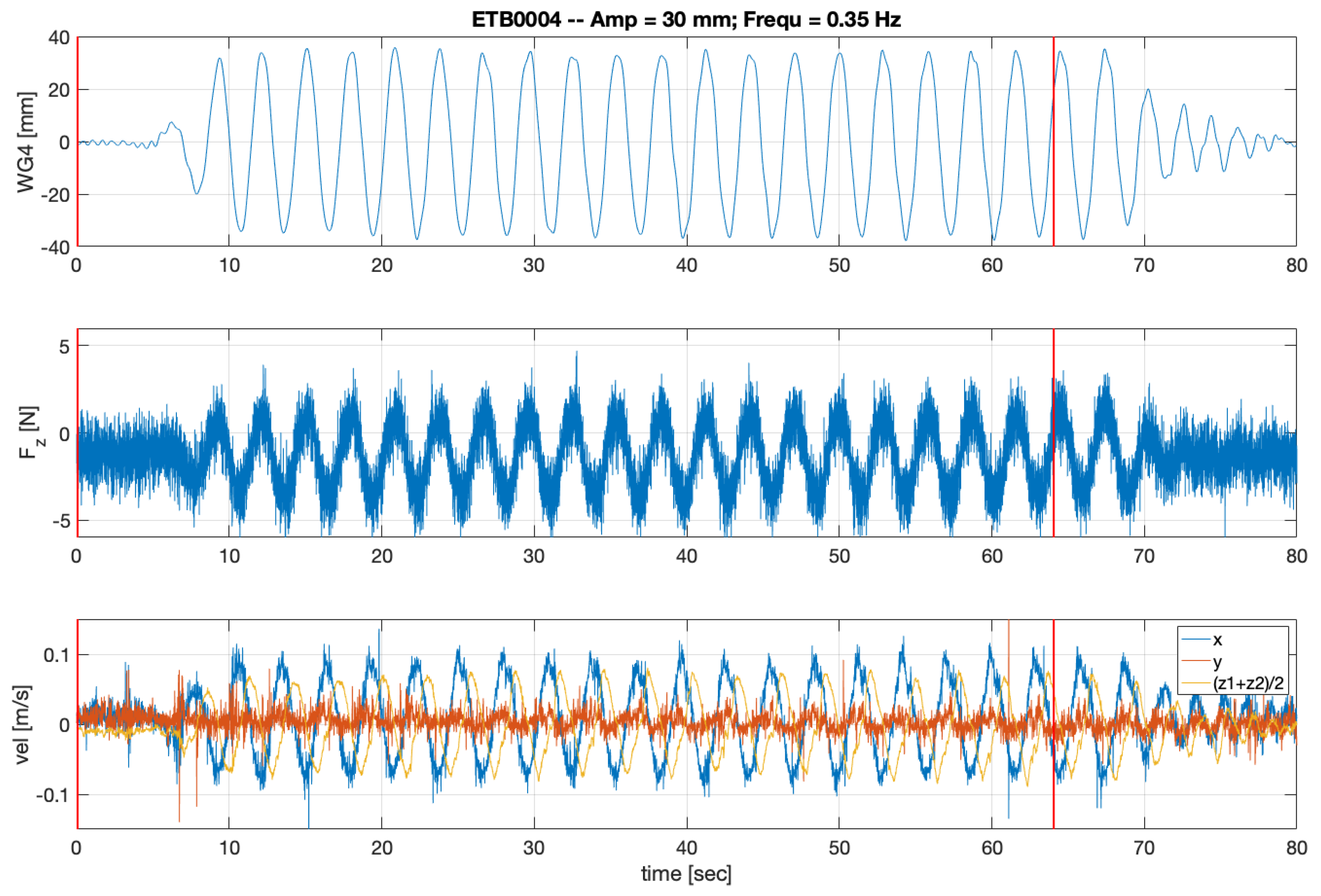Click the "80" x-axis tick under the vel plot
Viewport: 1321px width, 896px height.
pyautogui.click(x=1296, y=848)
